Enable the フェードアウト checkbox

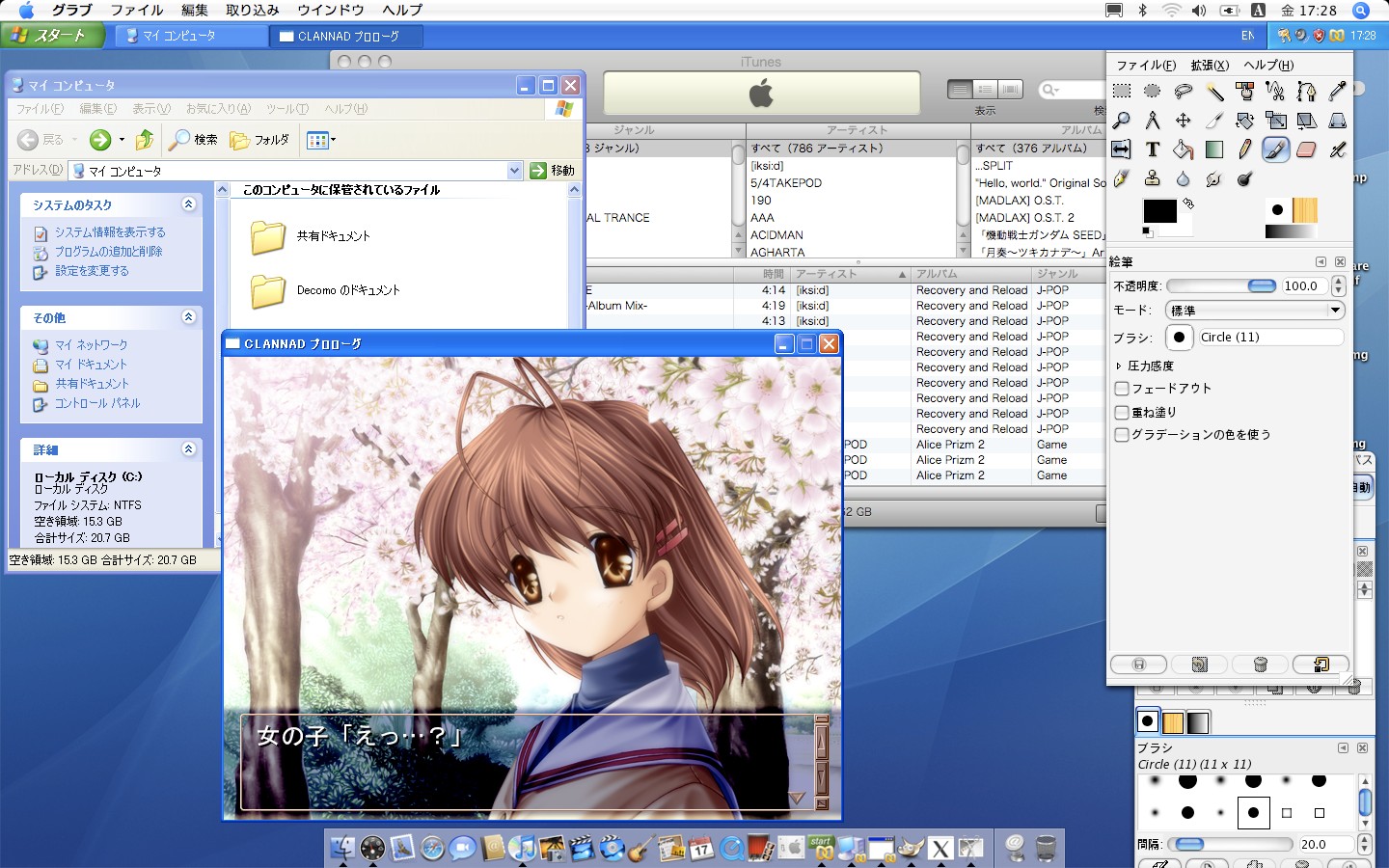point(1122,389)
